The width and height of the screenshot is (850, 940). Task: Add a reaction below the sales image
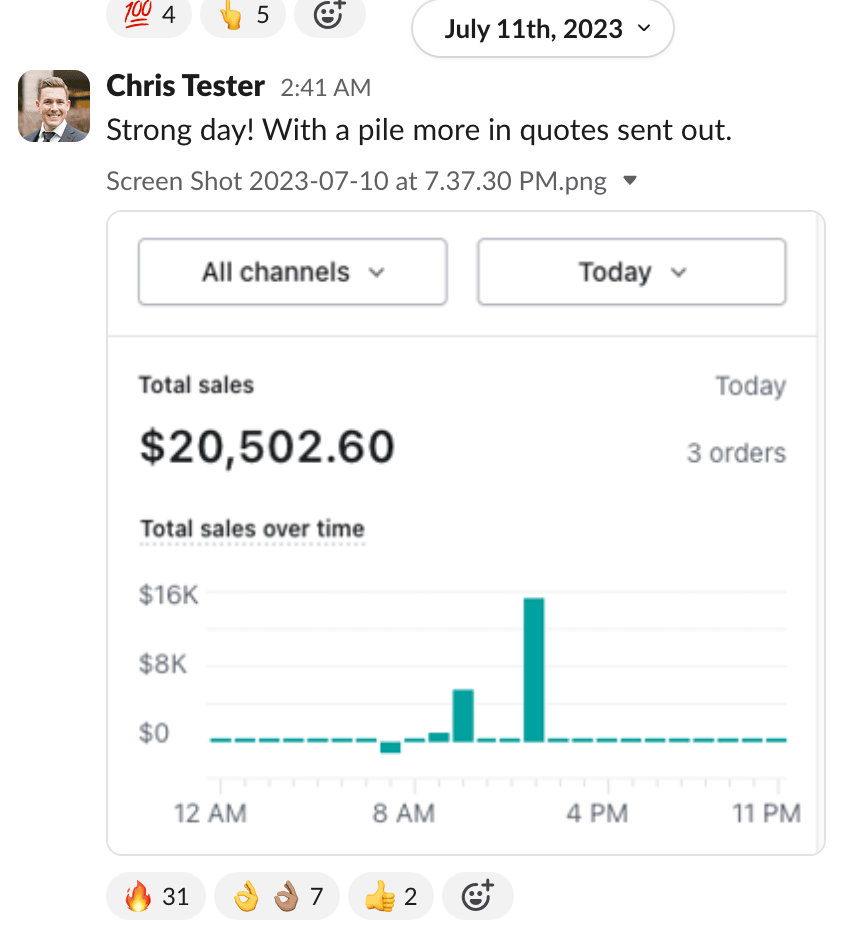point(478,896)
